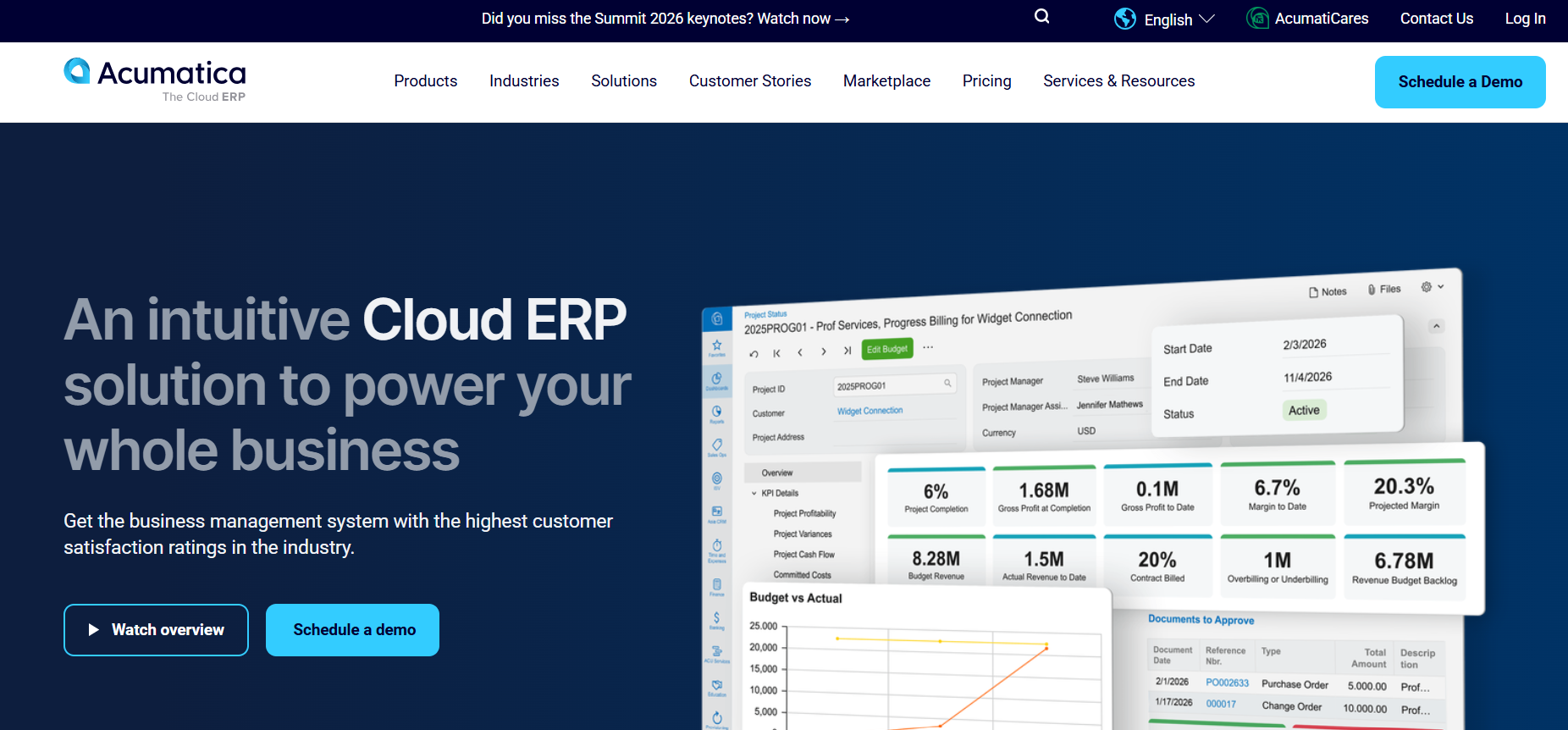1568x730 pixels.
Task: Select Project Profitability tree item
Action: [804, 513]
